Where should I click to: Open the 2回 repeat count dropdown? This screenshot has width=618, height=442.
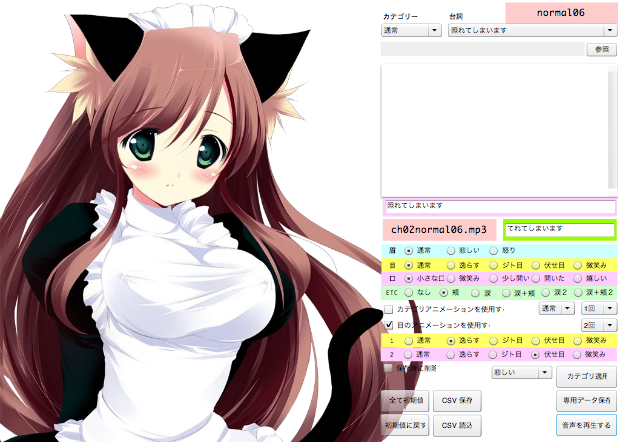click(599, 325)
